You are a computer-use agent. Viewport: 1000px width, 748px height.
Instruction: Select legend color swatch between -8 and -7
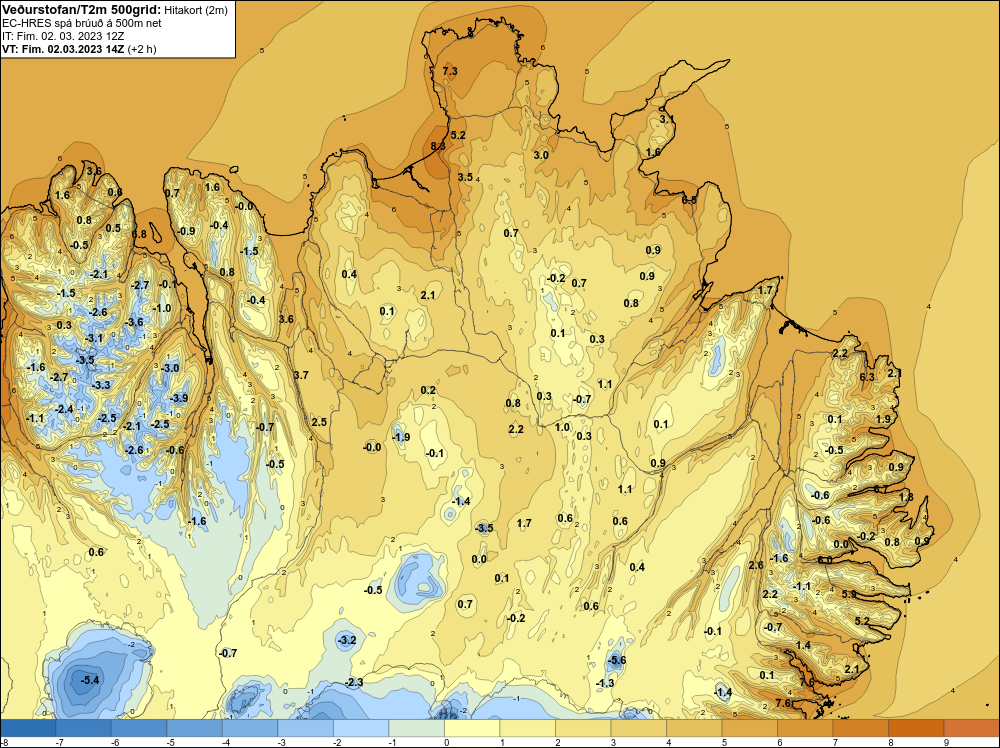coord(28,728)
